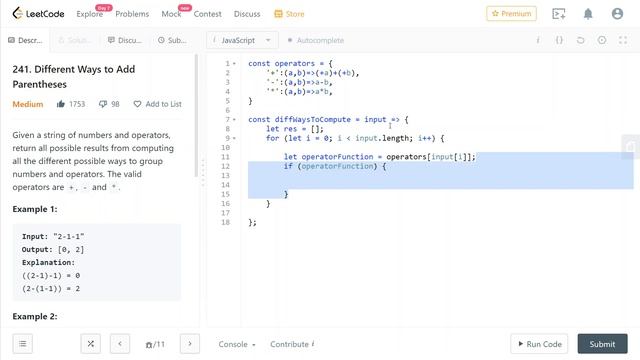640x360 pixels.
Task: Open the Contest page
Action: coord(207,14)
